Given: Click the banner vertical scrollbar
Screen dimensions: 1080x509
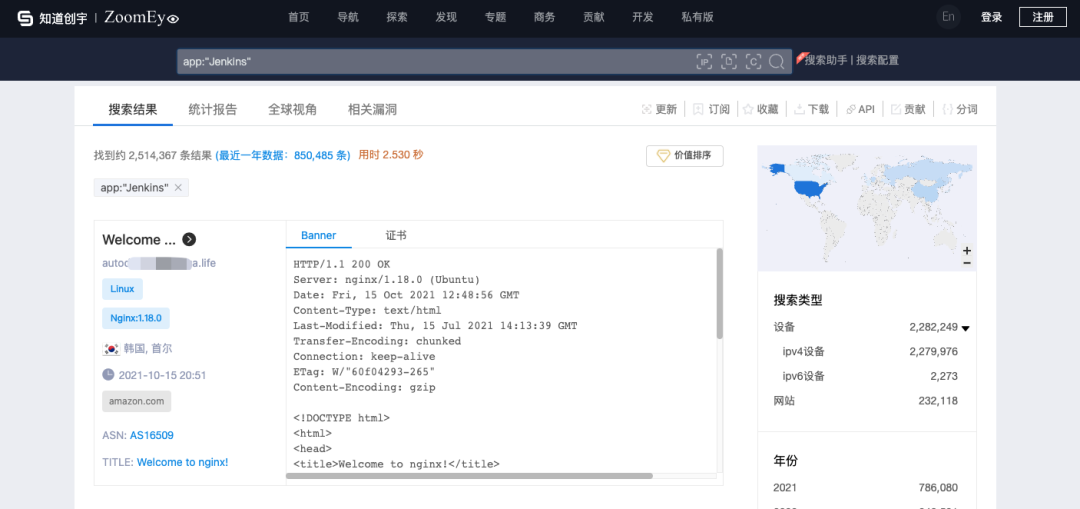Looking at the screenshot, I should (x=720, y=294).
